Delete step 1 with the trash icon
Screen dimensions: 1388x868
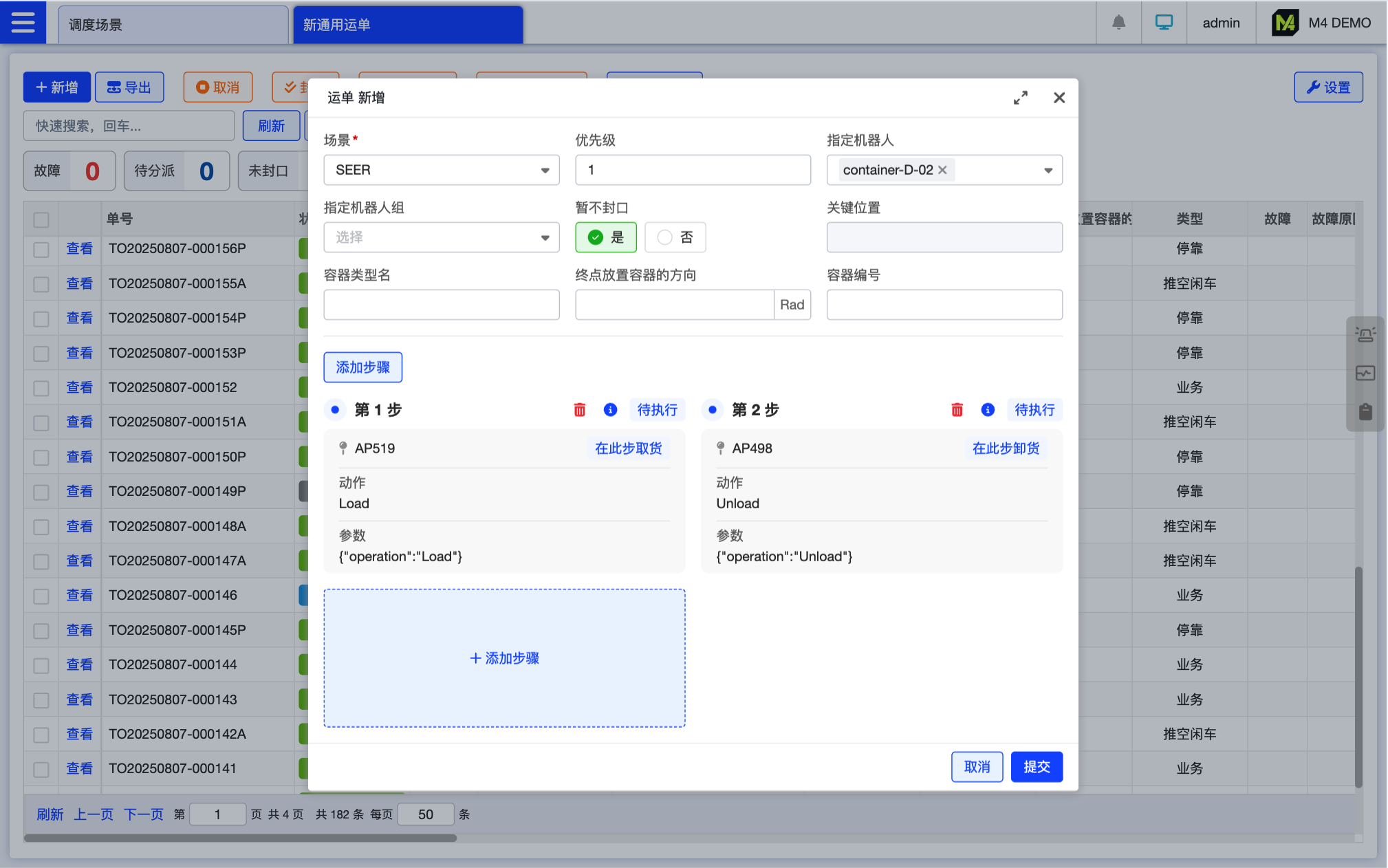click(x=579, y=410)
